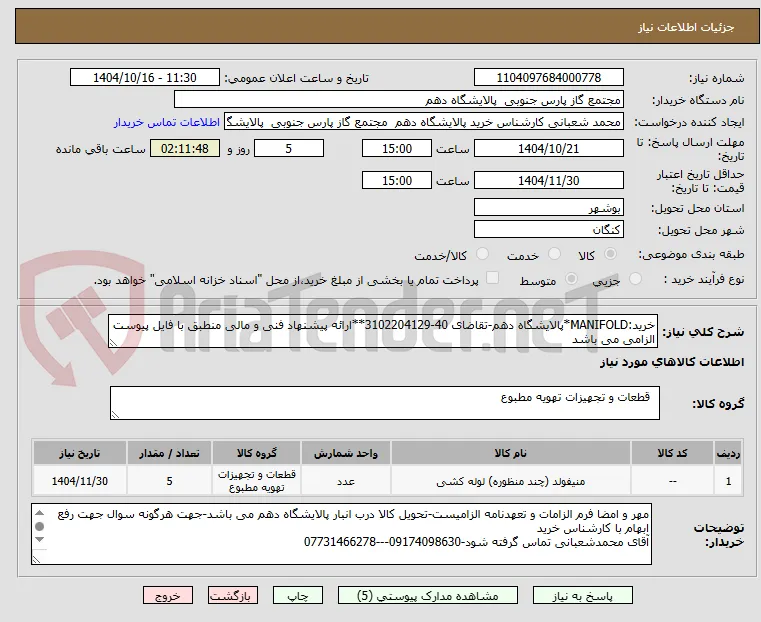
Task: Click the تاریخ نیاز column header
Action: (80, 453)
